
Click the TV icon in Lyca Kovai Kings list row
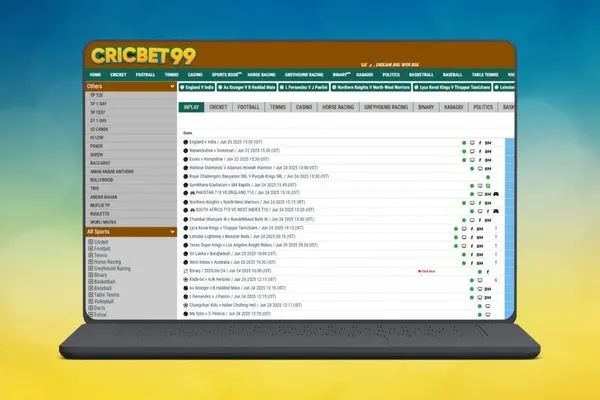464,229
